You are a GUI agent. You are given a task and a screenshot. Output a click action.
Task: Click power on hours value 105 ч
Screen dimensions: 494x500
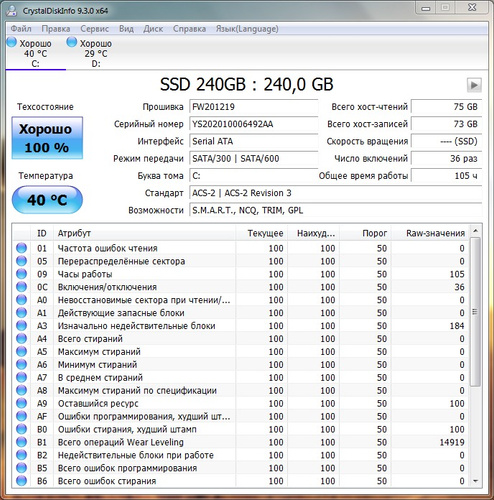coord(447,176)
